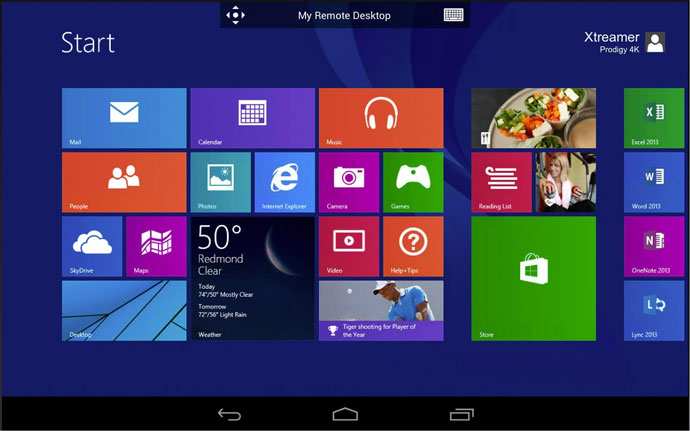Show the keyboard via remote bar icon
Viewport: 690px width, 431px height.
453,15
